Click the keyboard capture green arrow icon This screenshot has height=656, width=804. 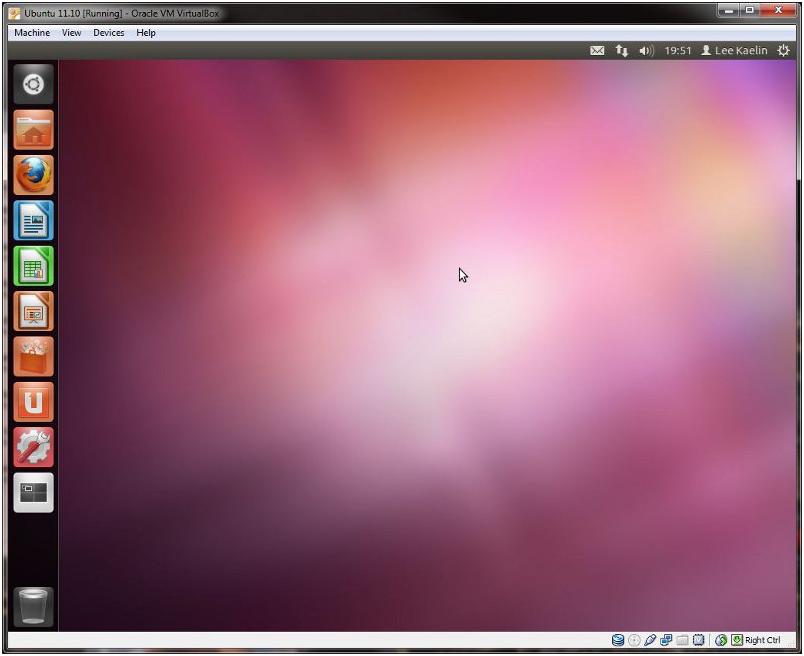point(737,640)
